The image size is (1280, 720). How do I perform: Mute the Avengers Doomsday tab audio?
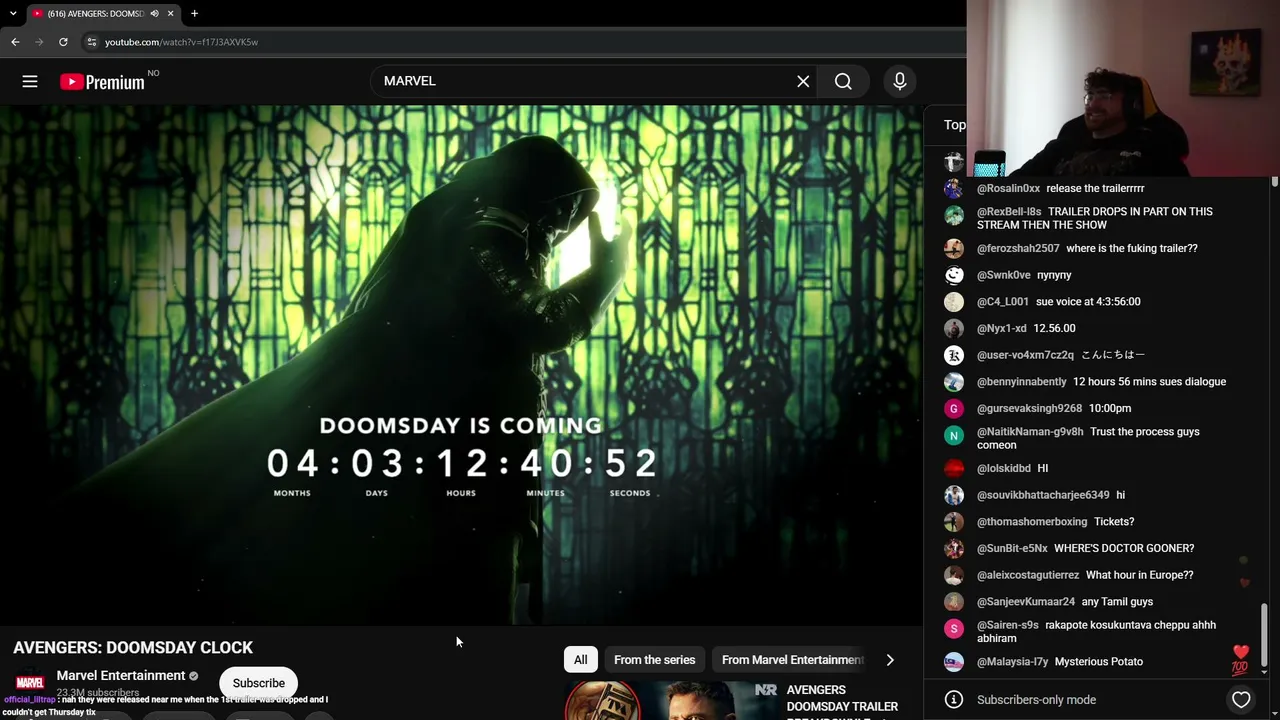coord(154,13)
